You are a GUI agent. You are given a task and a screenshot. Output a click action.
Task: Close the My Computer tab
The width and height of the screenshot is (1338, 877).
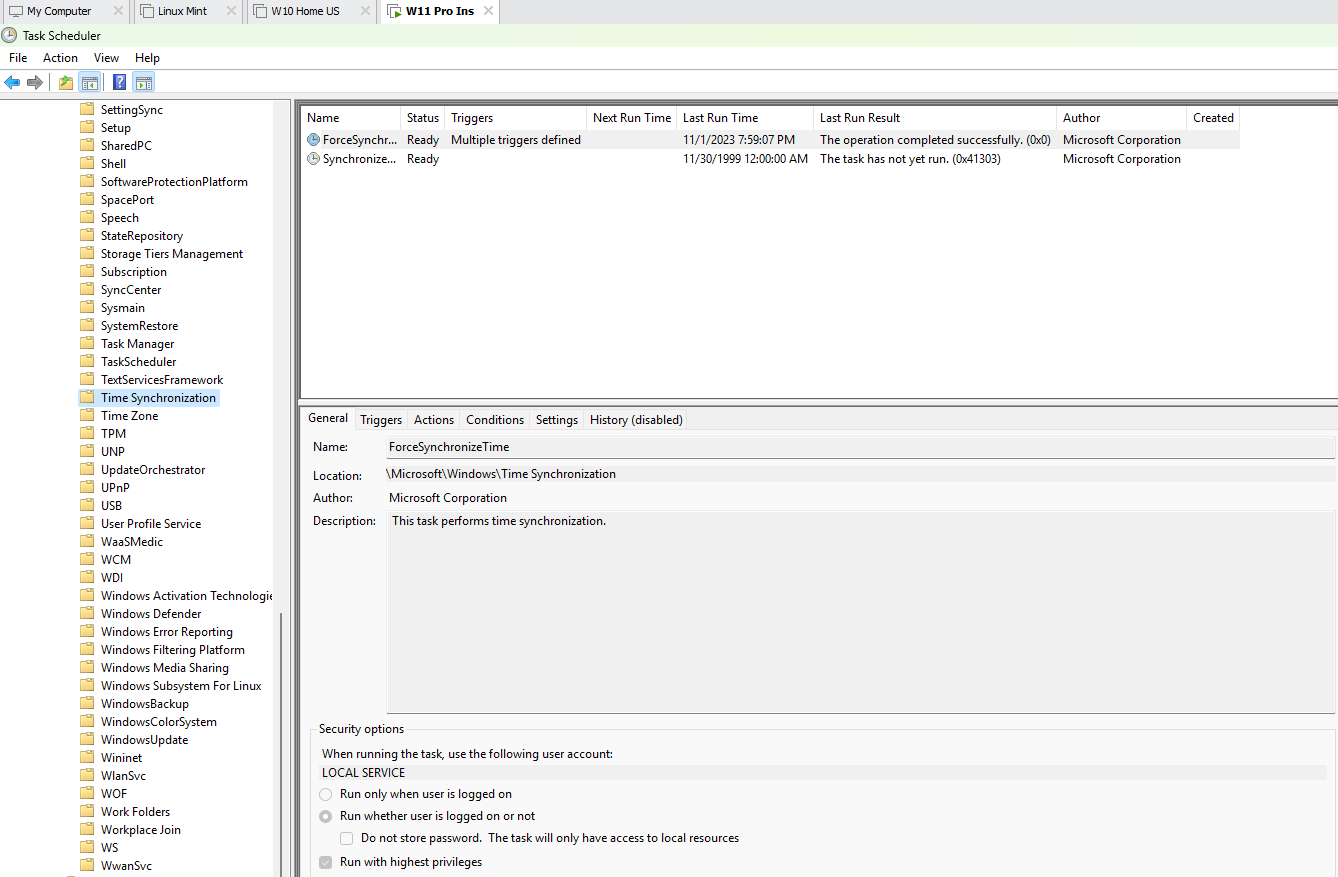point(118,11)
